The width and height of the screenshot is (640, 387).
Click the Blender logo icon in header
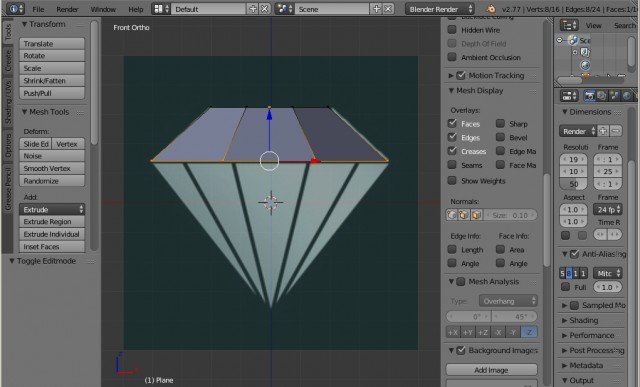point(491,9)
